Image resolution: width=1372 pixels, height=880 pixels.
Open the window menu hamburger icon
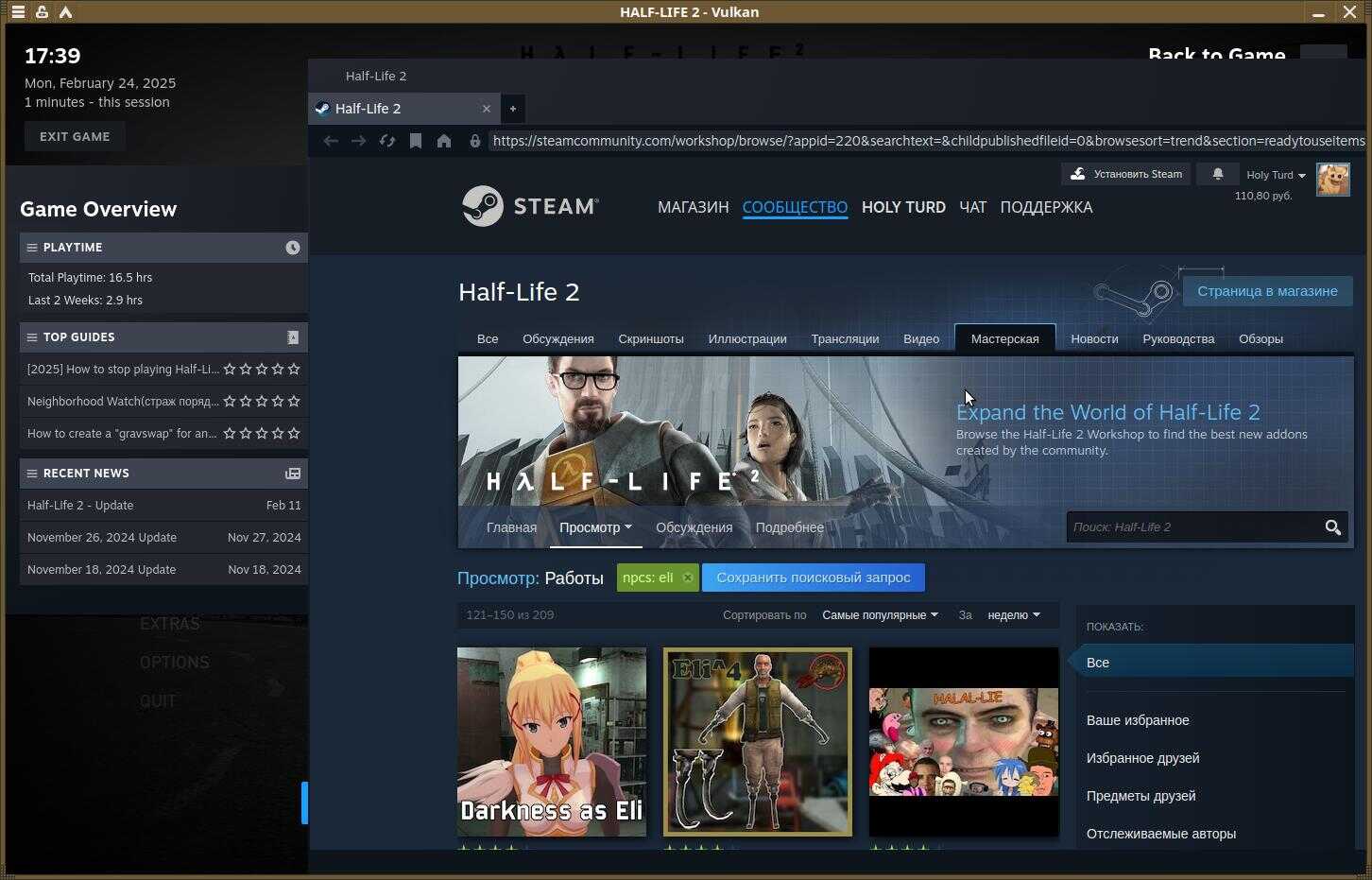tap(18, 12)
